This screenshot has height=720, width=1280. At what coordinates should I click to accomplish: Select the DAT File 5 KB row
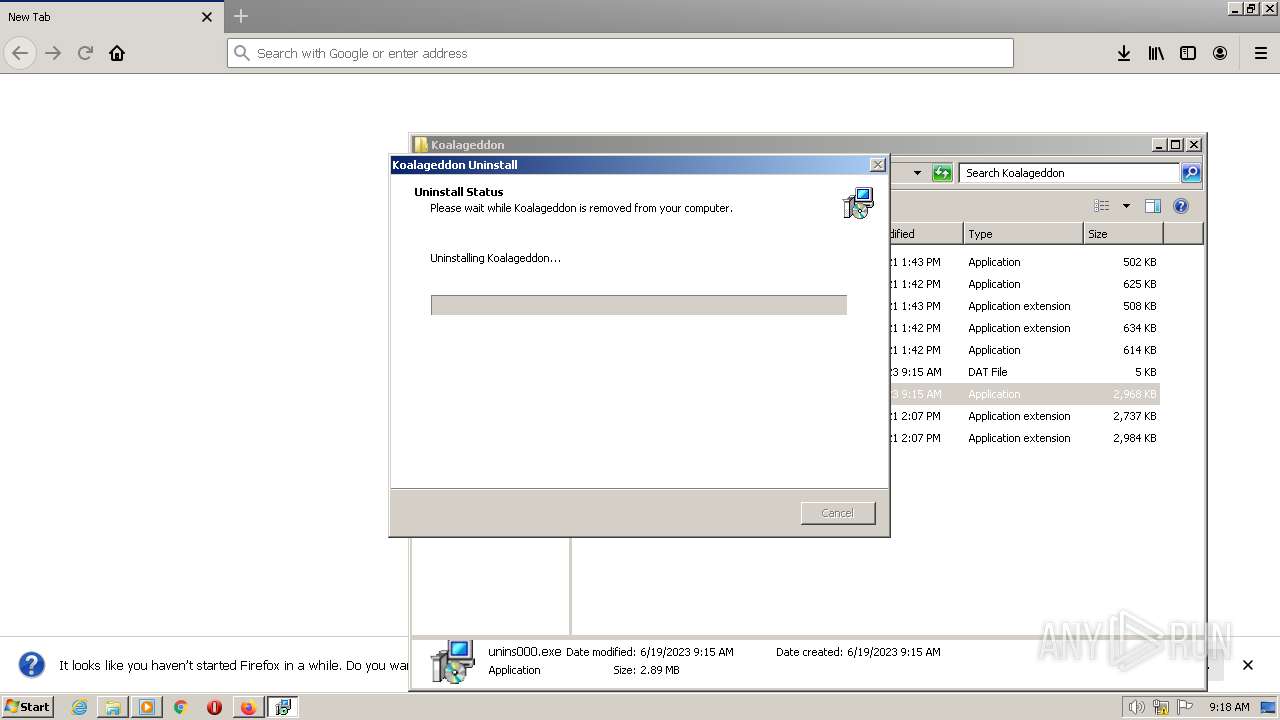pyautogui.click(x=1024, y=372)
